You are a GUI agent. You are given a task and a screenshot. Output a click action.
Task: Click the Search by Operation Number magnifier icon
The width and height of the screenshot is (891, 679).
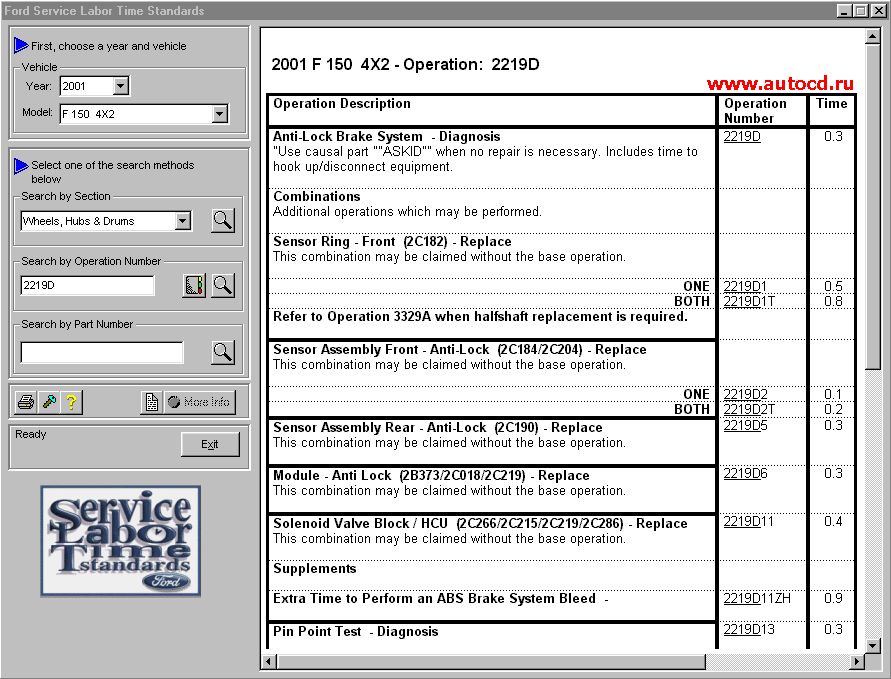tap(223, 285)
